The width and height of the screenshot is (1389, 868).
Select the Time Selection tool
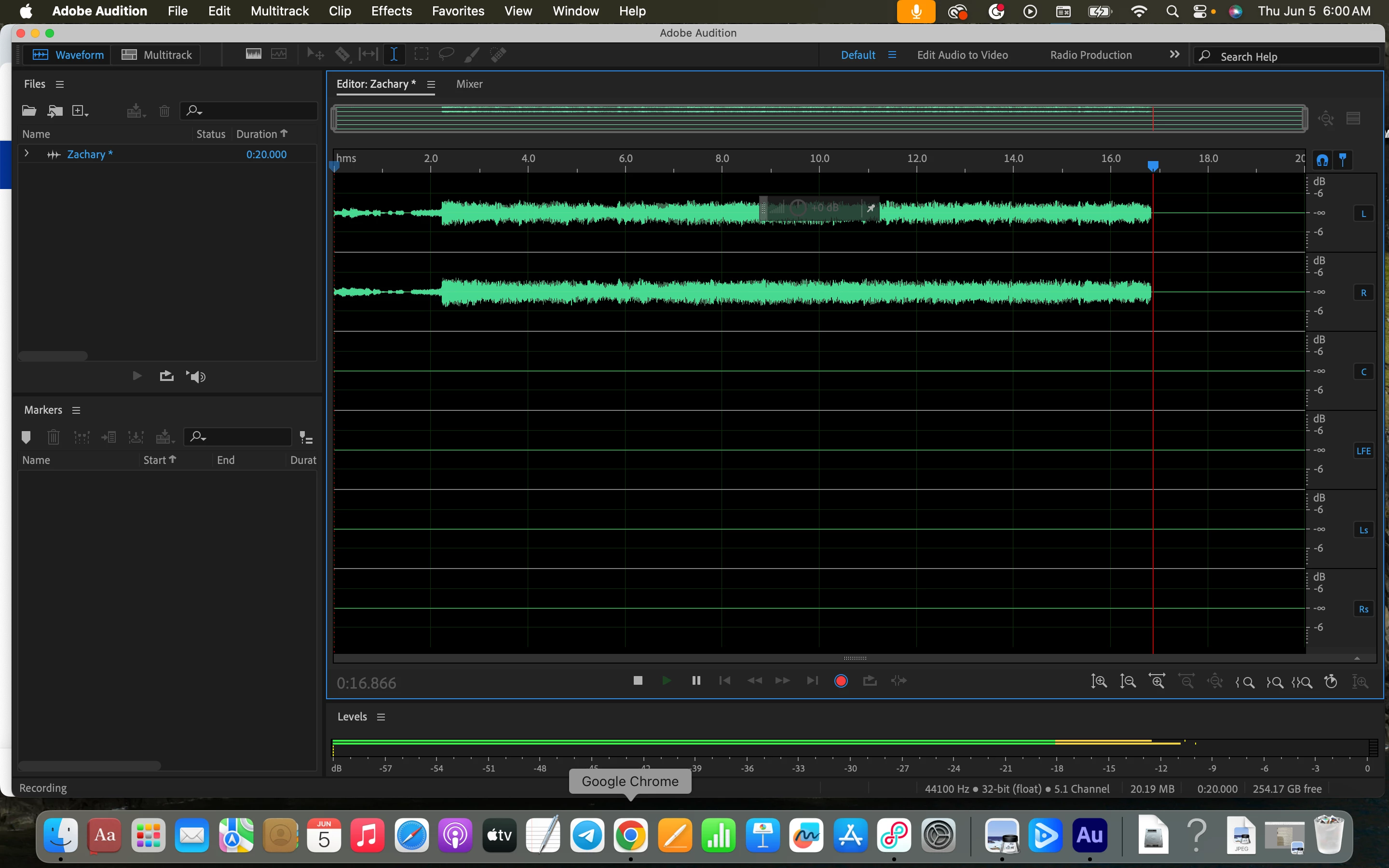395,54
